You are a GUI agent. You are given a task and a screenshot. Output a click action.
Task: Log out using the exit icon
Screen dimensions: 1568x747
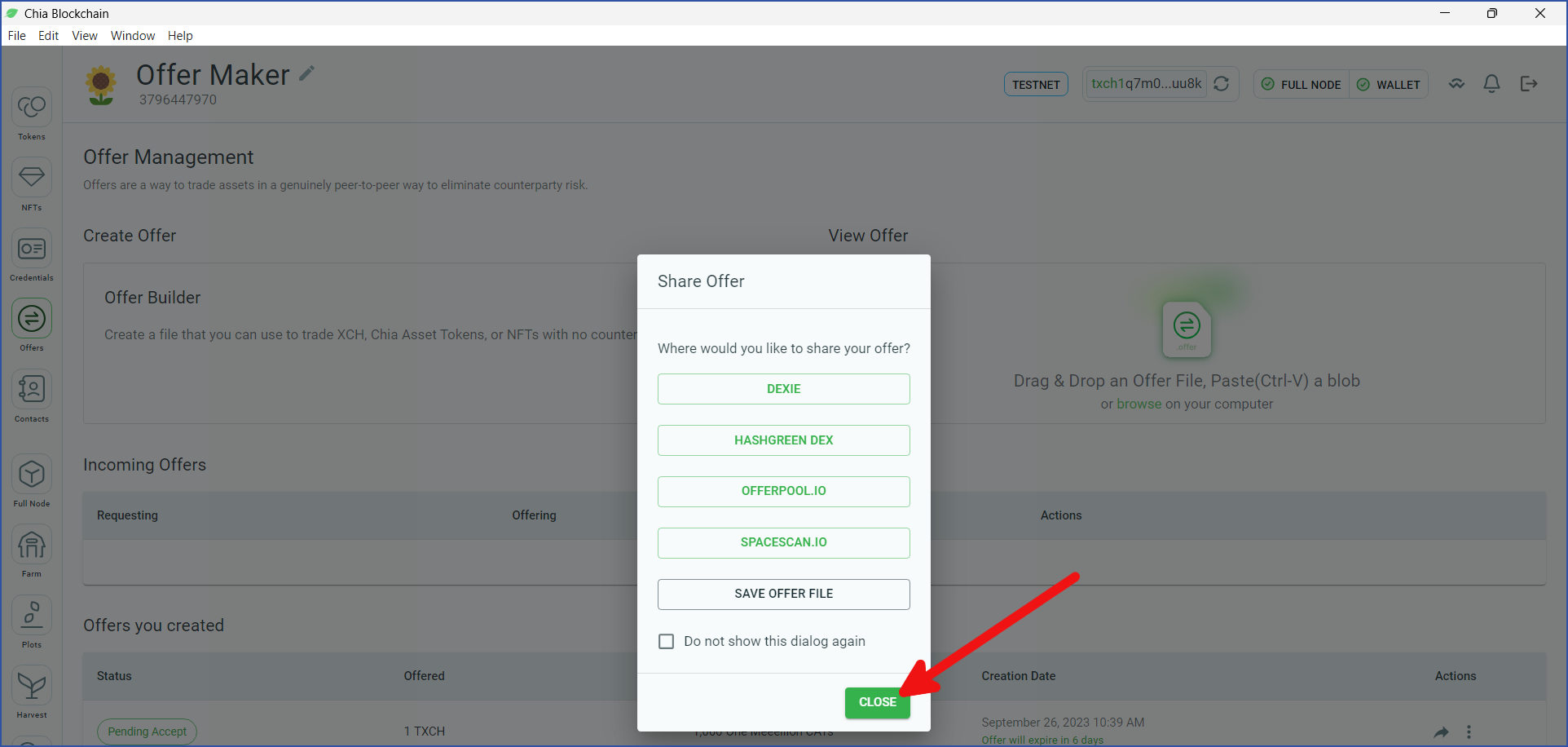pyautogui.click(x=1529, y=84)
